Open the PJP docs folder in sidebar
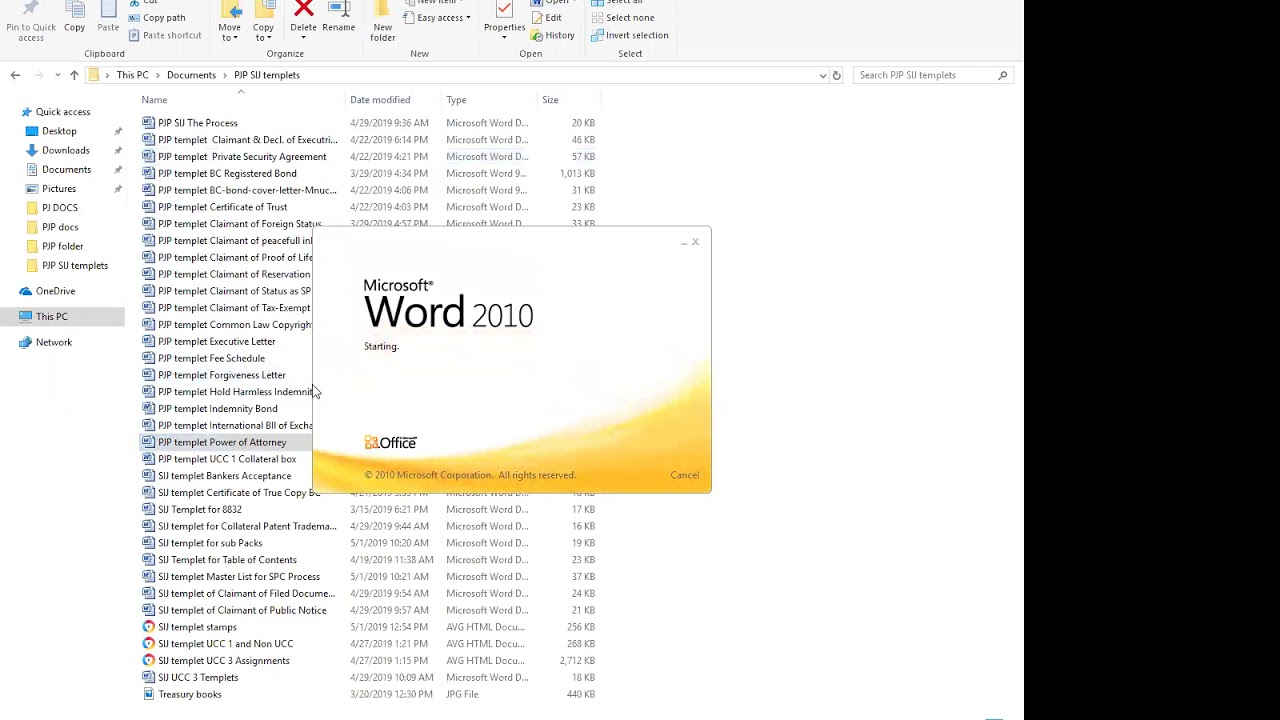This screenshot has width=1280, height=720. click(x=60, y=227)
